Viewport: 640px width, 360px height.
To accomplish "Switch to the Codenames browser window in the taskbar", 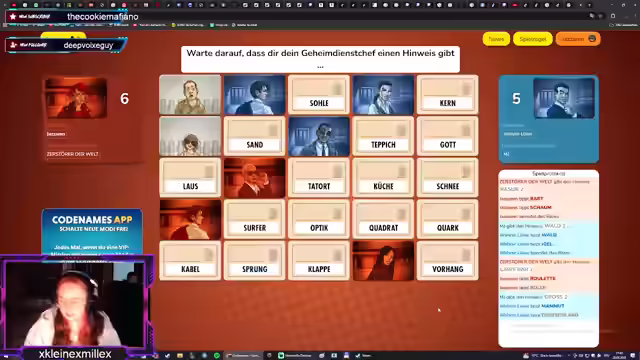I will point(243,356).
